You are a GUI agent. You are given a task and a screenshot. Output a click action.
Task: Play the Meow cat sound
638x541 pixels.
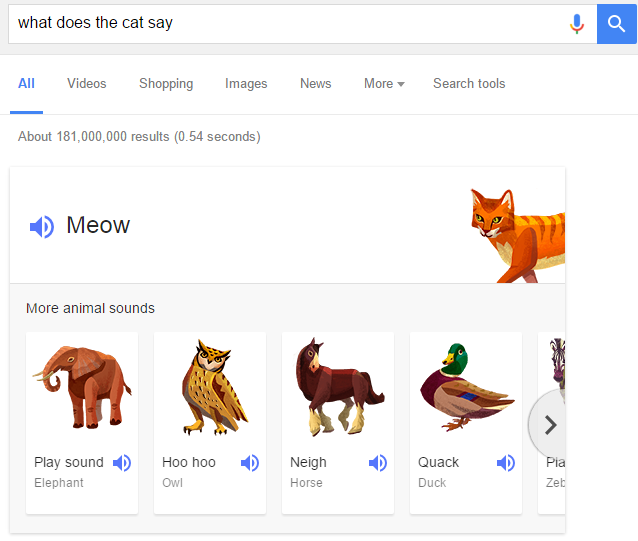pos(41,227)
